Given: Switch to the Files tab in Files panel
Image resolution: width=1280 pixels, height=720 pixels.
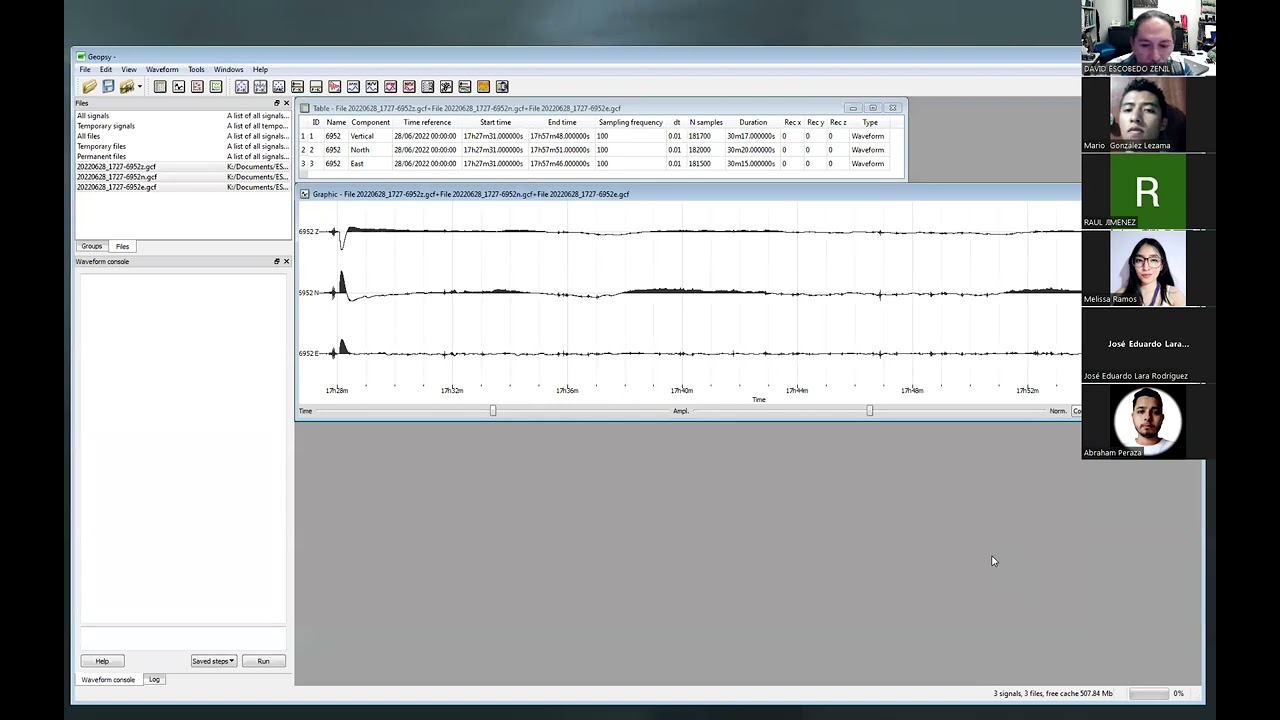Looking at the screenshot, I should point(122,246).
